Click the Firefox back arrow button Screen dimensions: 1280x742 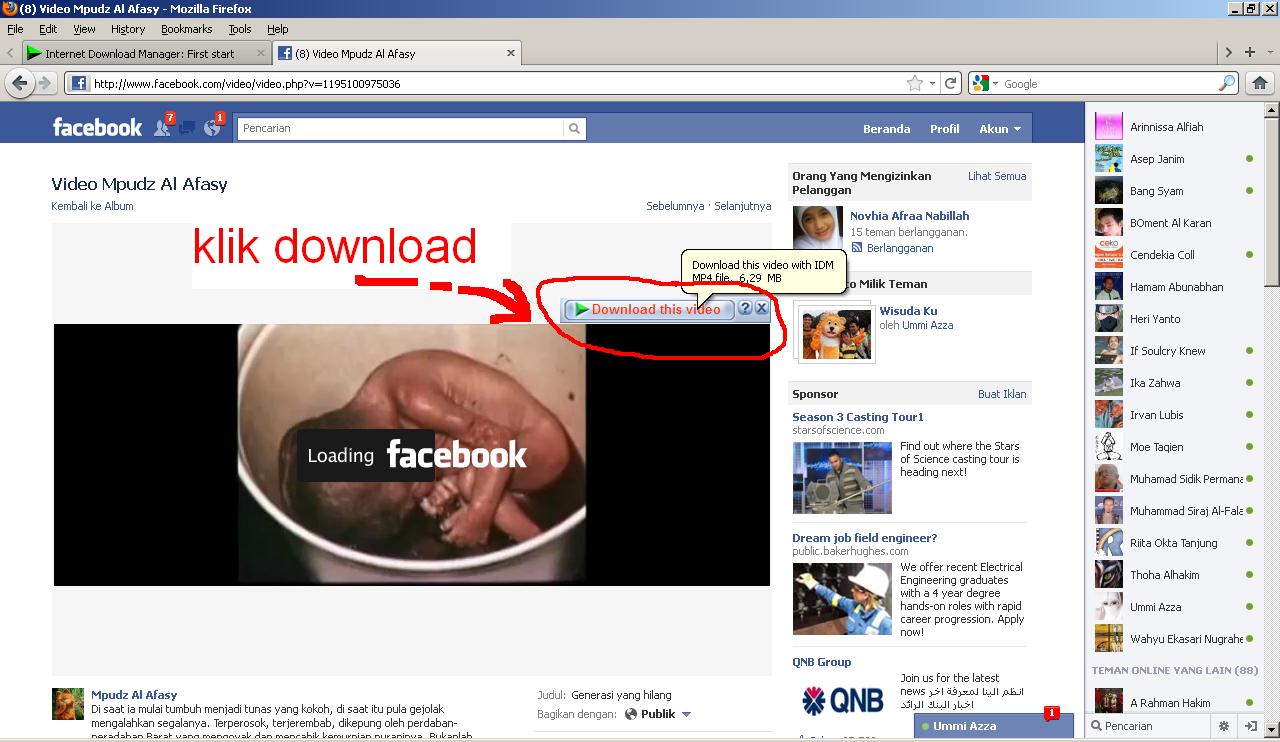tap(19, 84)
